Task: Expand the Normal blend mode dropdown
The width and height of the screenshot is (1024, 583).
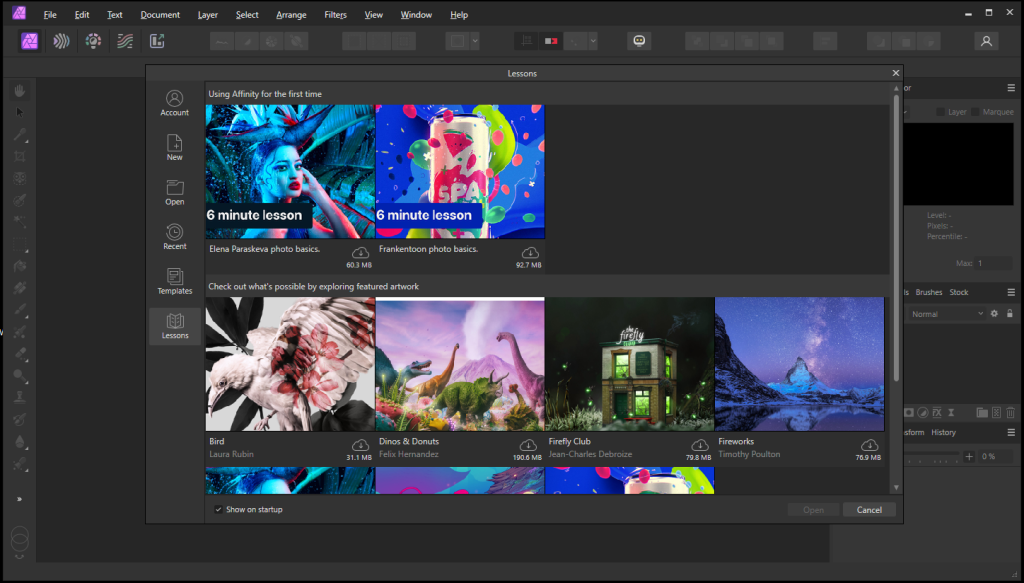Action: [x=946, y=314]
